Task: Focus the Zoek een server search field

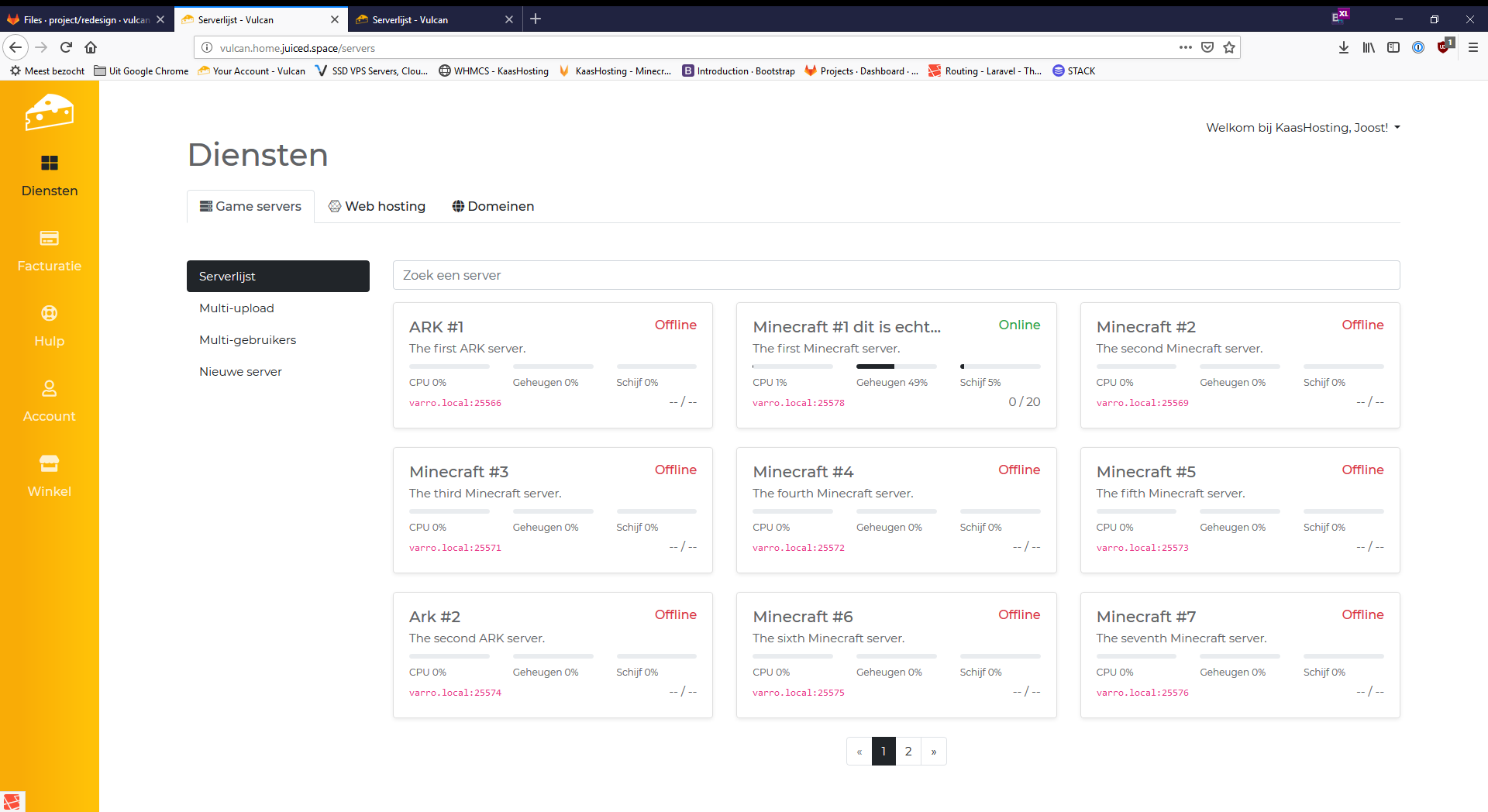Action: [896, 275]
